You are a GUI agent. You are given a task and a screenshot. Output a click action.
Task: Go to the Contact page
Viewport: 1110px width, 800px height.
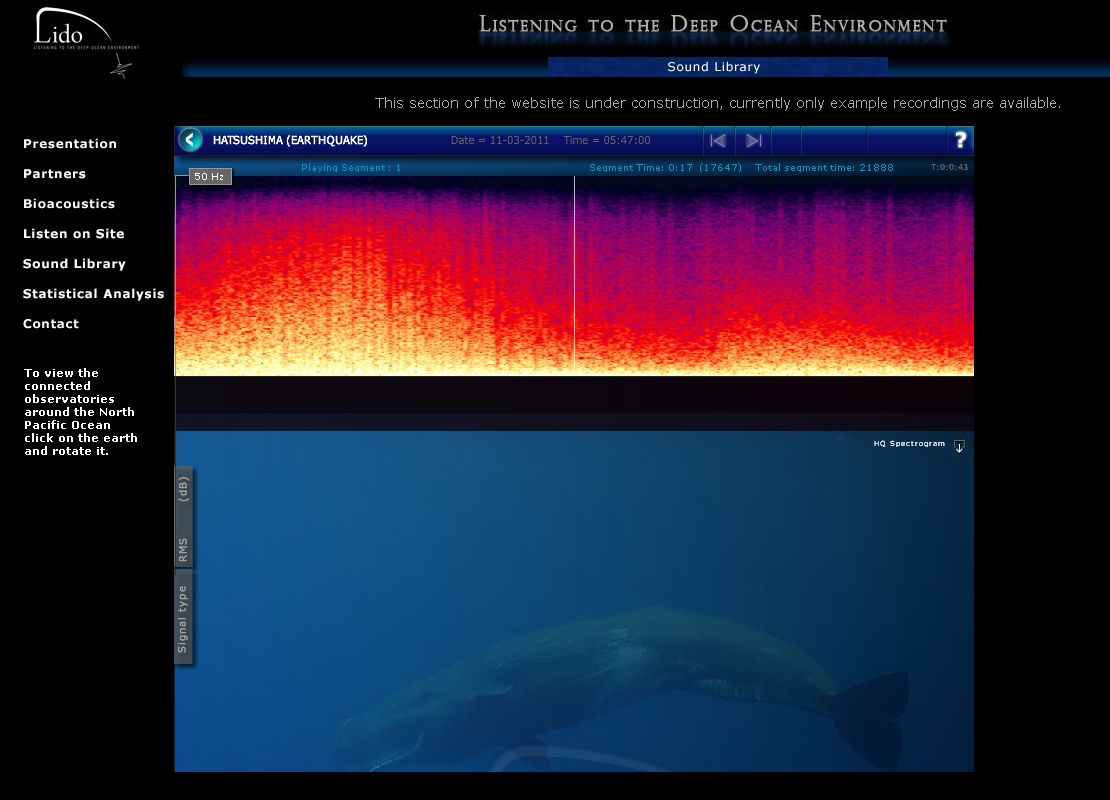51,324
